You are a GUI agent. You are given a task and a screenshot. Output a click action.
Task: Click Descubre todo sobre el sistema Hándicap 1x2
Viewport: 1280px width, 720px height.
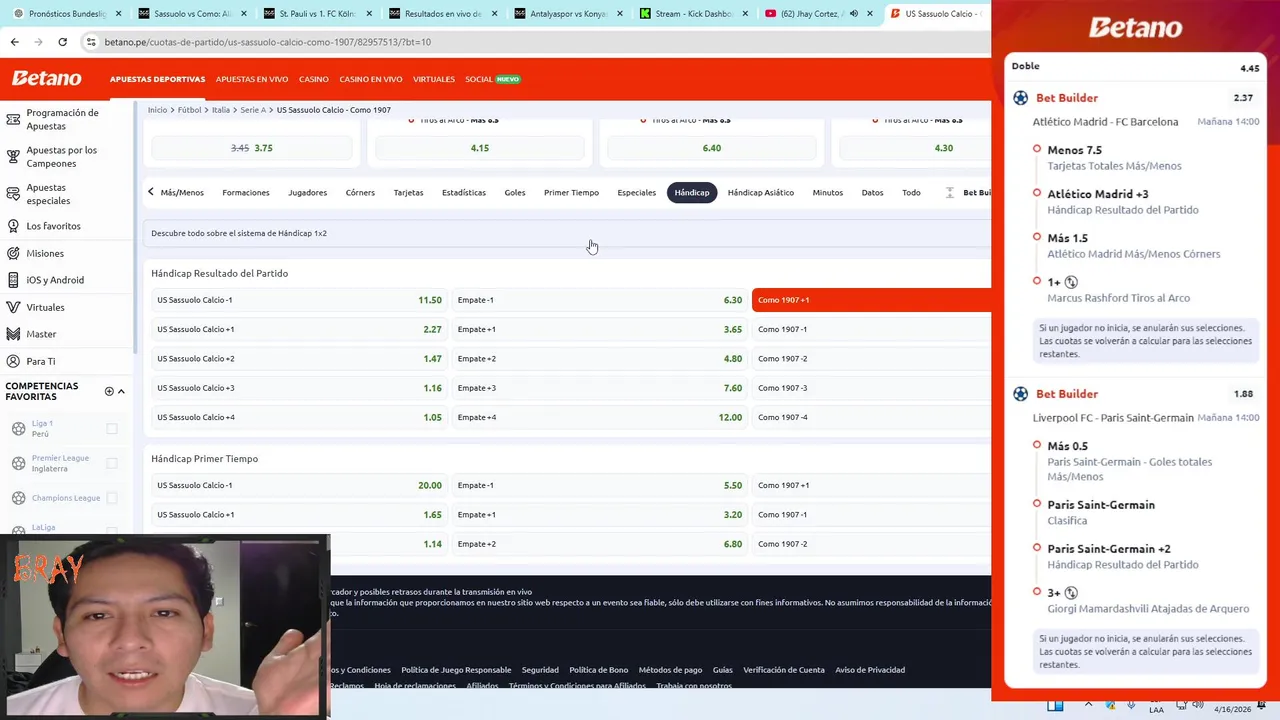(239, 233)
